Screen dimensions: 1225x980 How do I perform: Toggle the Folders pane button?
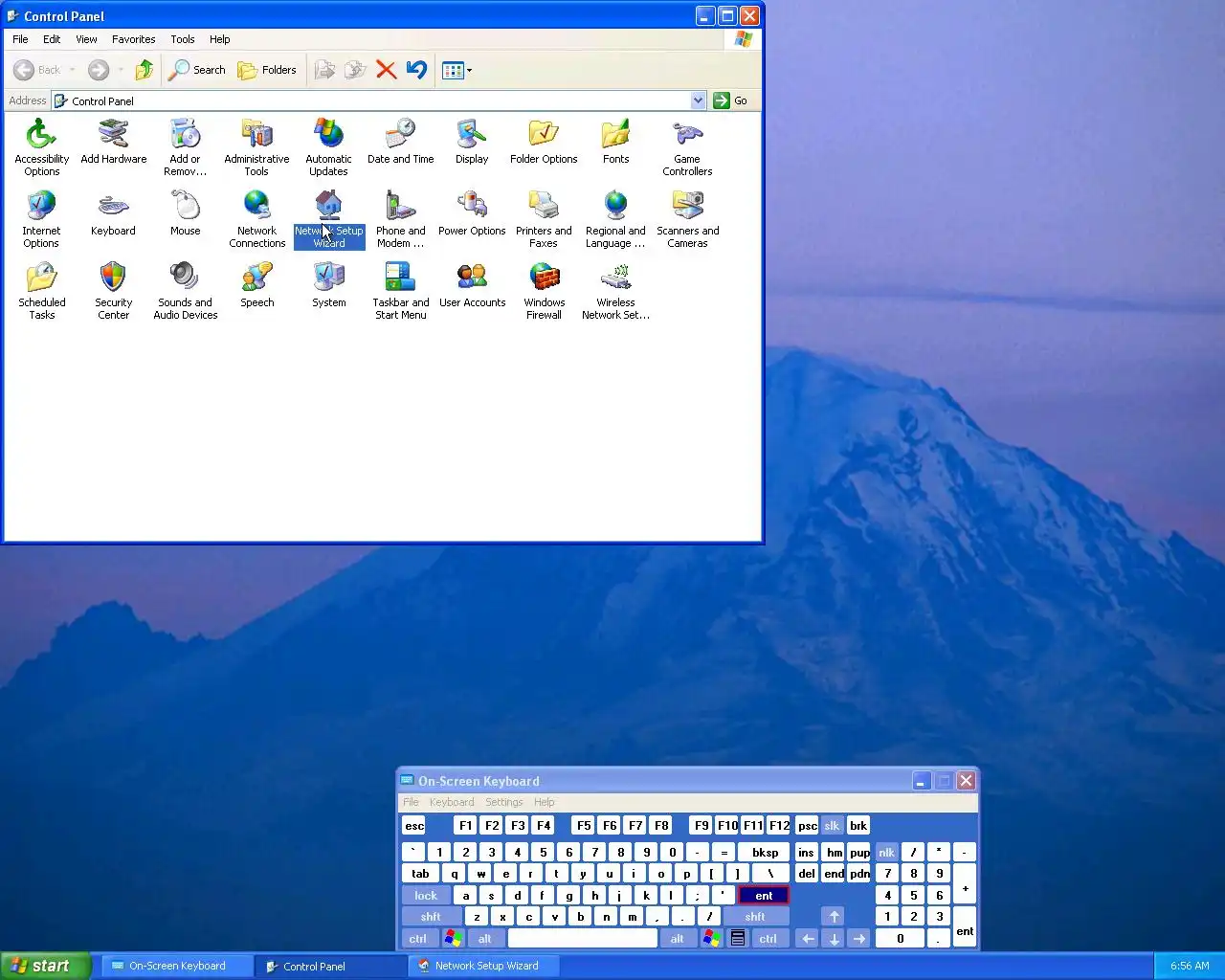pyautogui.click(x=267, y=70)
